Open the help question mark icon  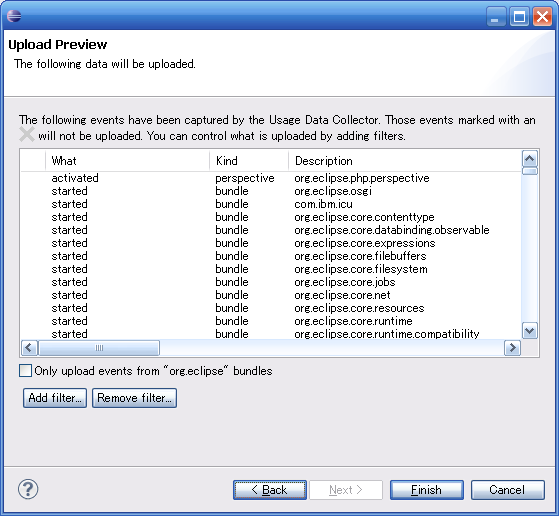click(28, 489)
